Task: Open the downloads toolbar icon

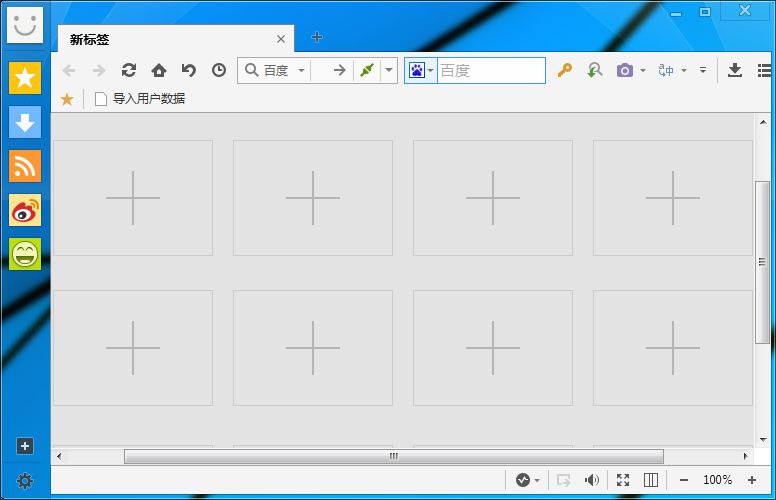Action: pos(735,70)
